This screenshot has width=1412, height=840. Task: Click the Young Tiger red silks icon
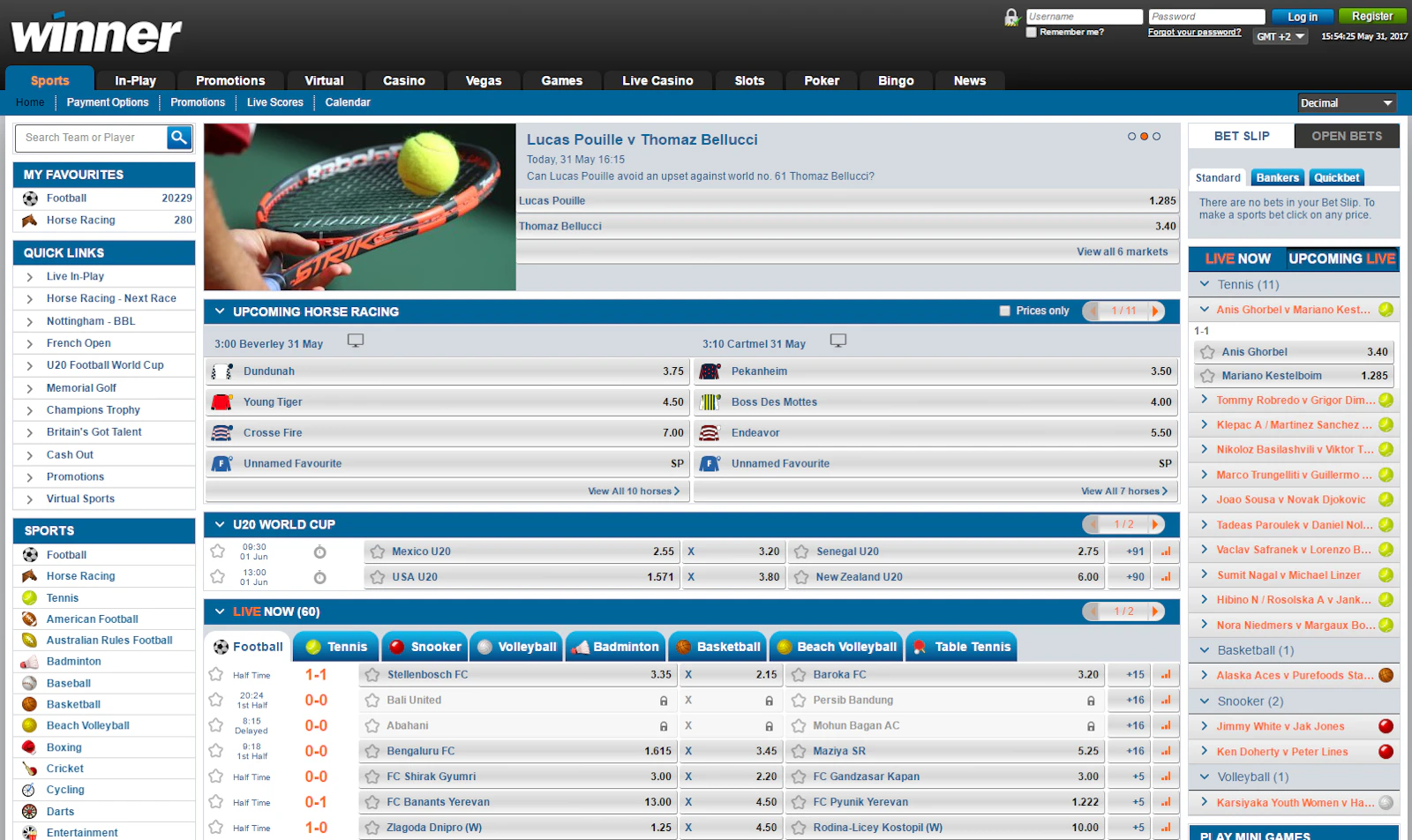(222, 402)
